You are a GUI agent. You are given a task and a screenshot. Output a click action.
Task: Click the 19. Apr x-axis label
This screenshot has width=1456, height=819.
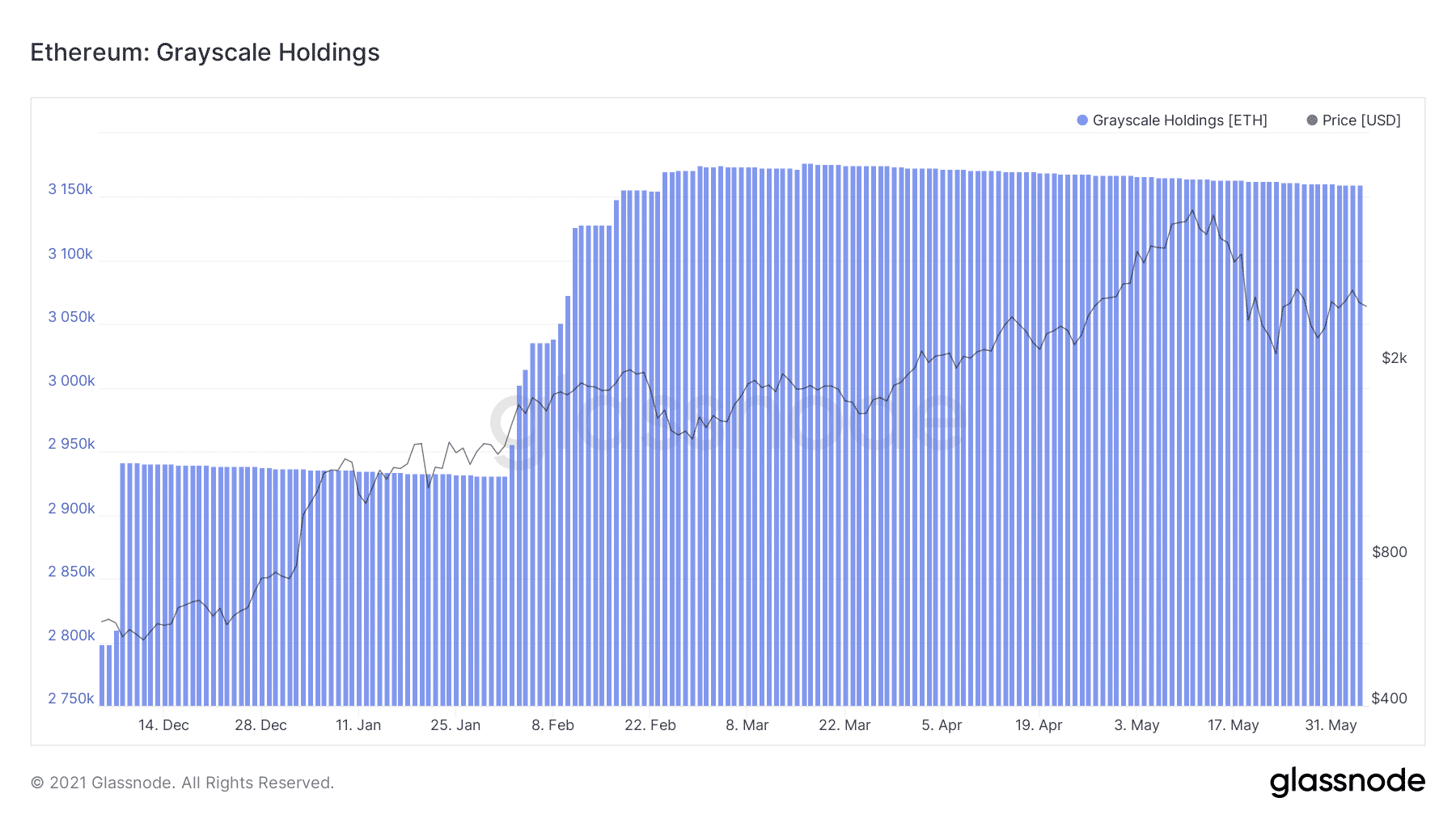pyautogui.click(x=1039, y=725)
